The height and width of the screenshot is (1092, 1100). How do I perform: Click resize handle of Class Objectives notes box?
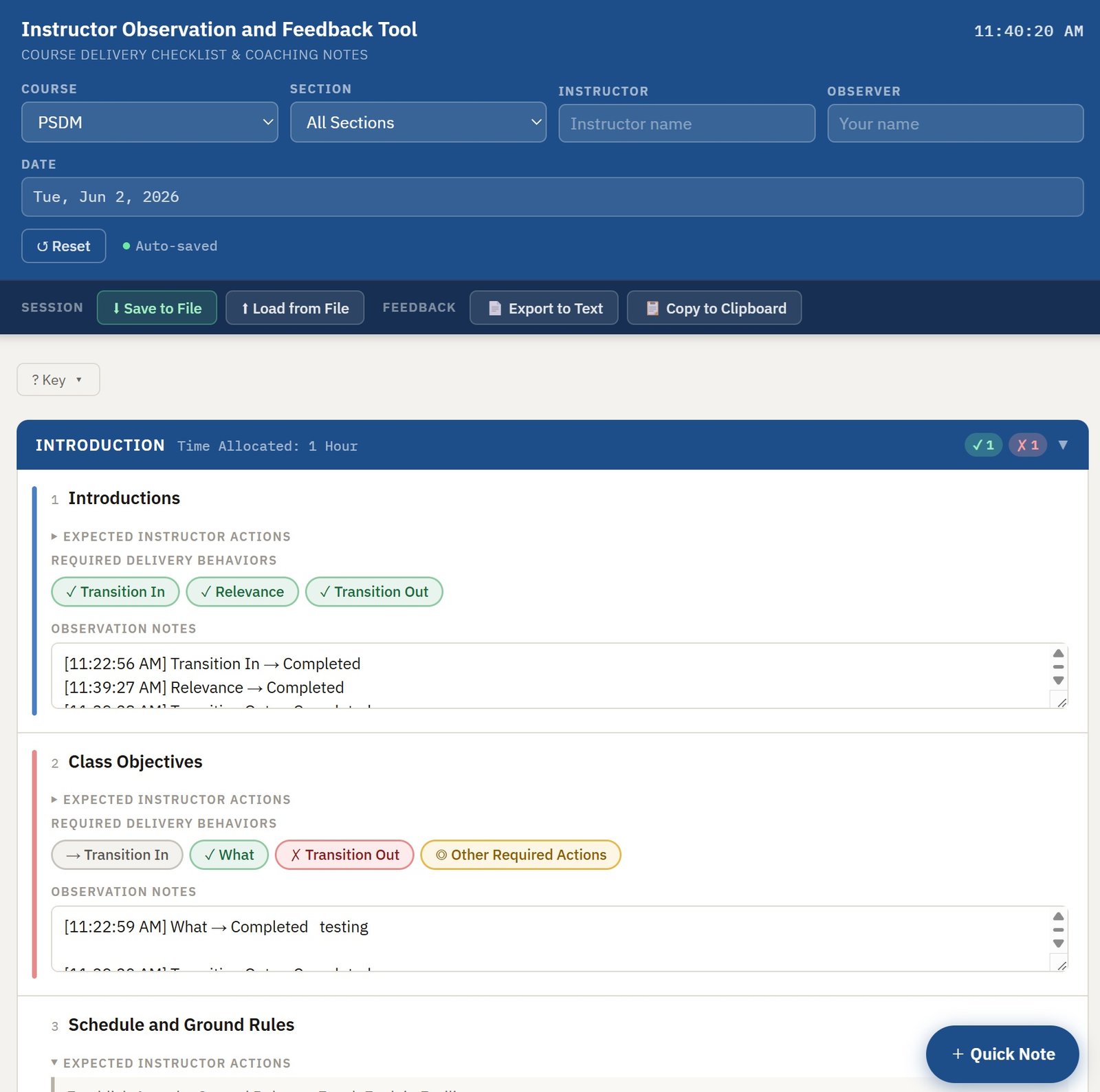pos(1061,965)
